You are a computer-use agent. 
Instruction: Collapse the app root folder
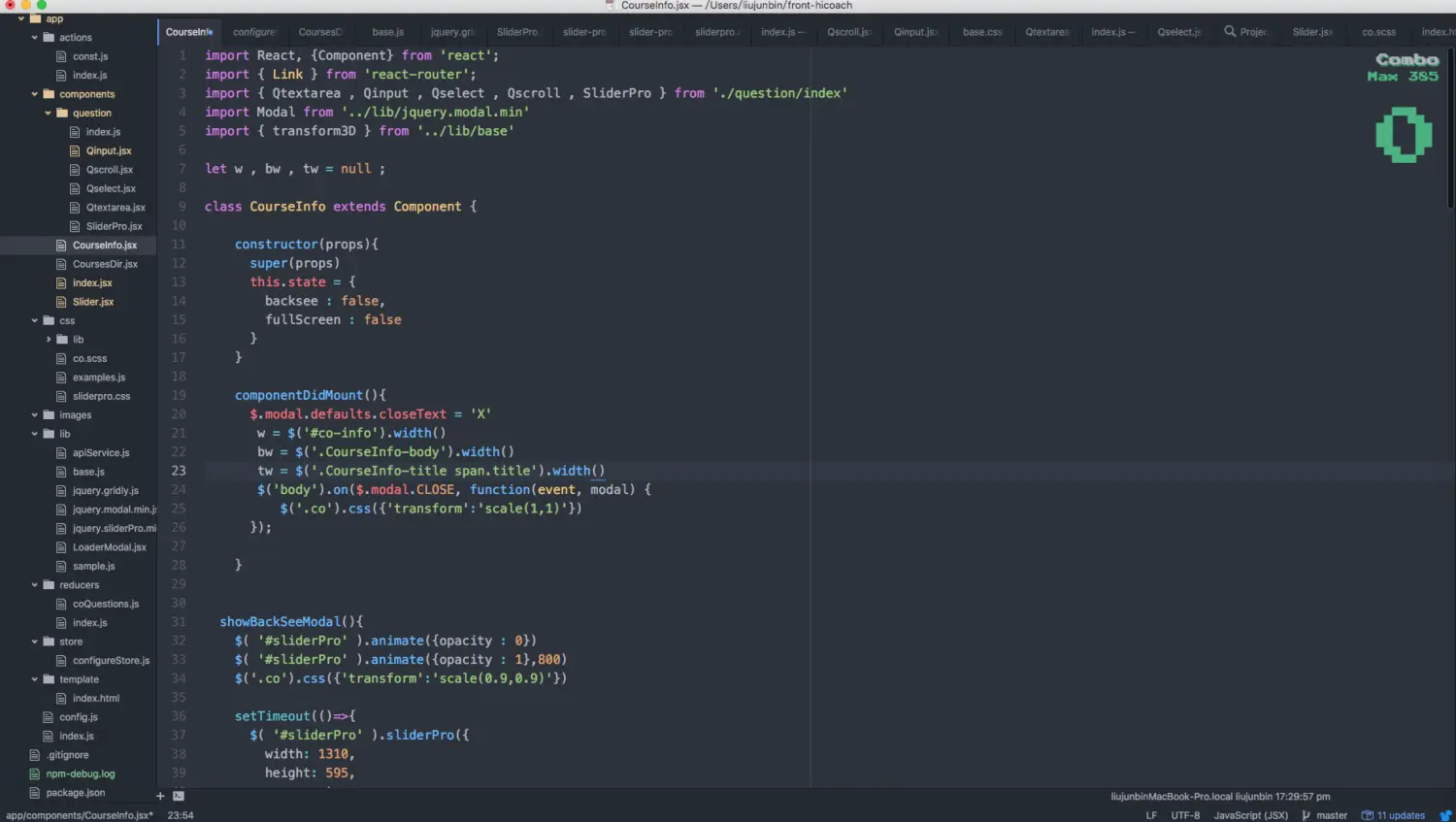(x=21, y=18)
